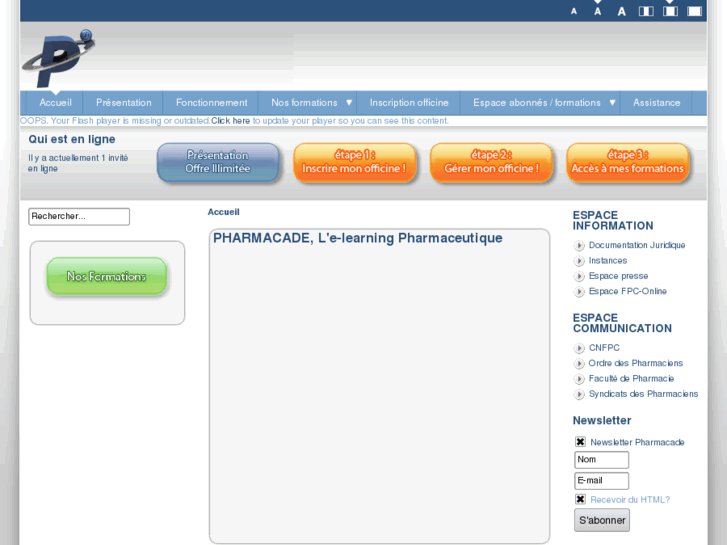727x545 pixels.
Task: Open the Ordre des Pharmaciens link
Action: 636,363
